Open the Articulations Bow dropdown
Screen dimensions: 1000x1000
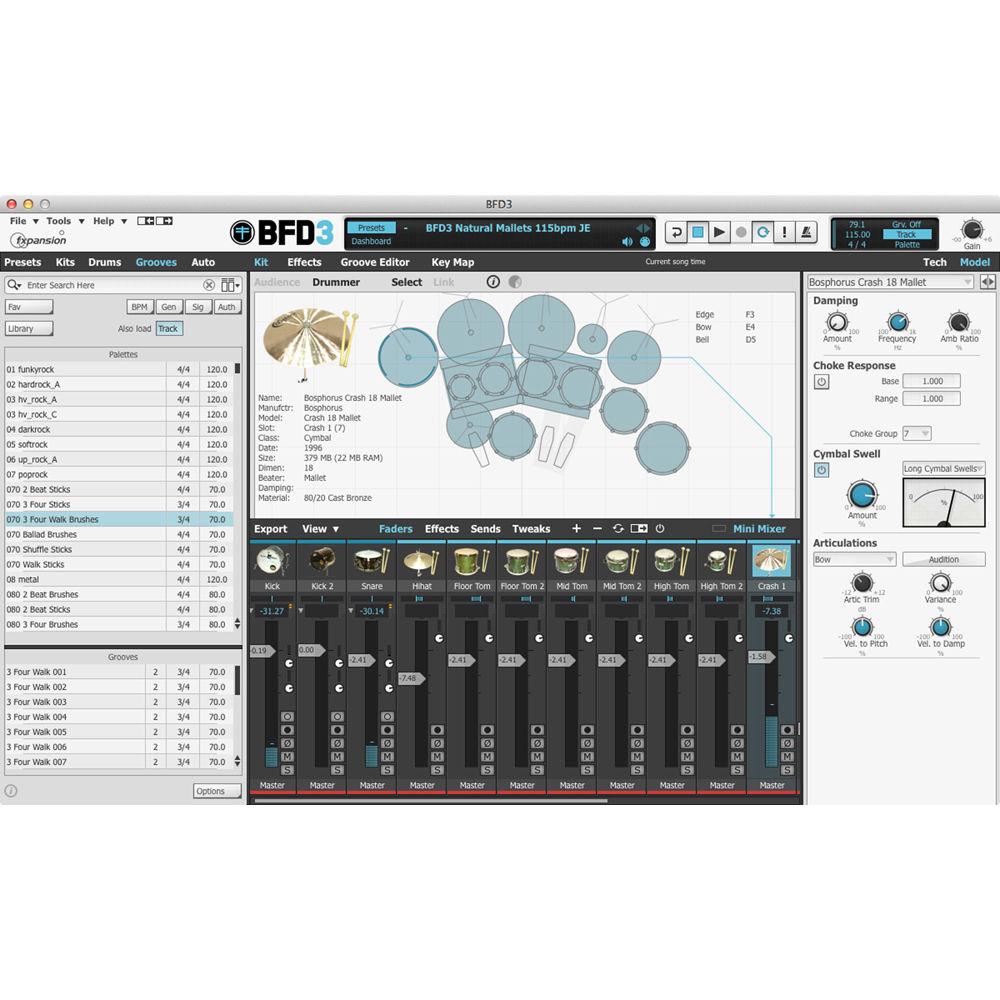(853, 559)
